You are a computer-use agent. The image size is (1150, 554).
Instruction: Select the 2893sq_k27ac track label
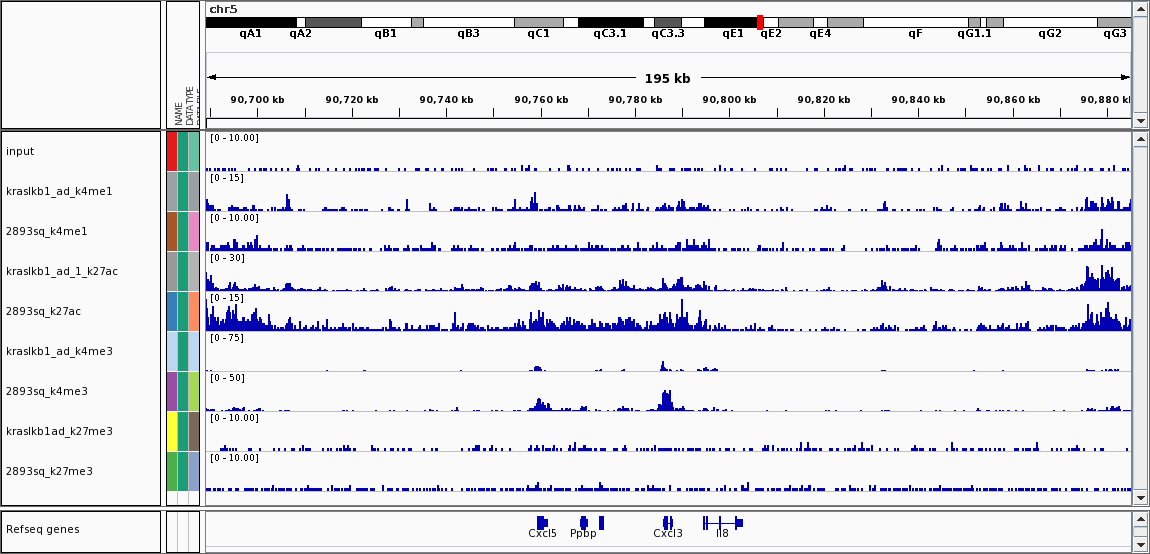(x=43, y=311)
